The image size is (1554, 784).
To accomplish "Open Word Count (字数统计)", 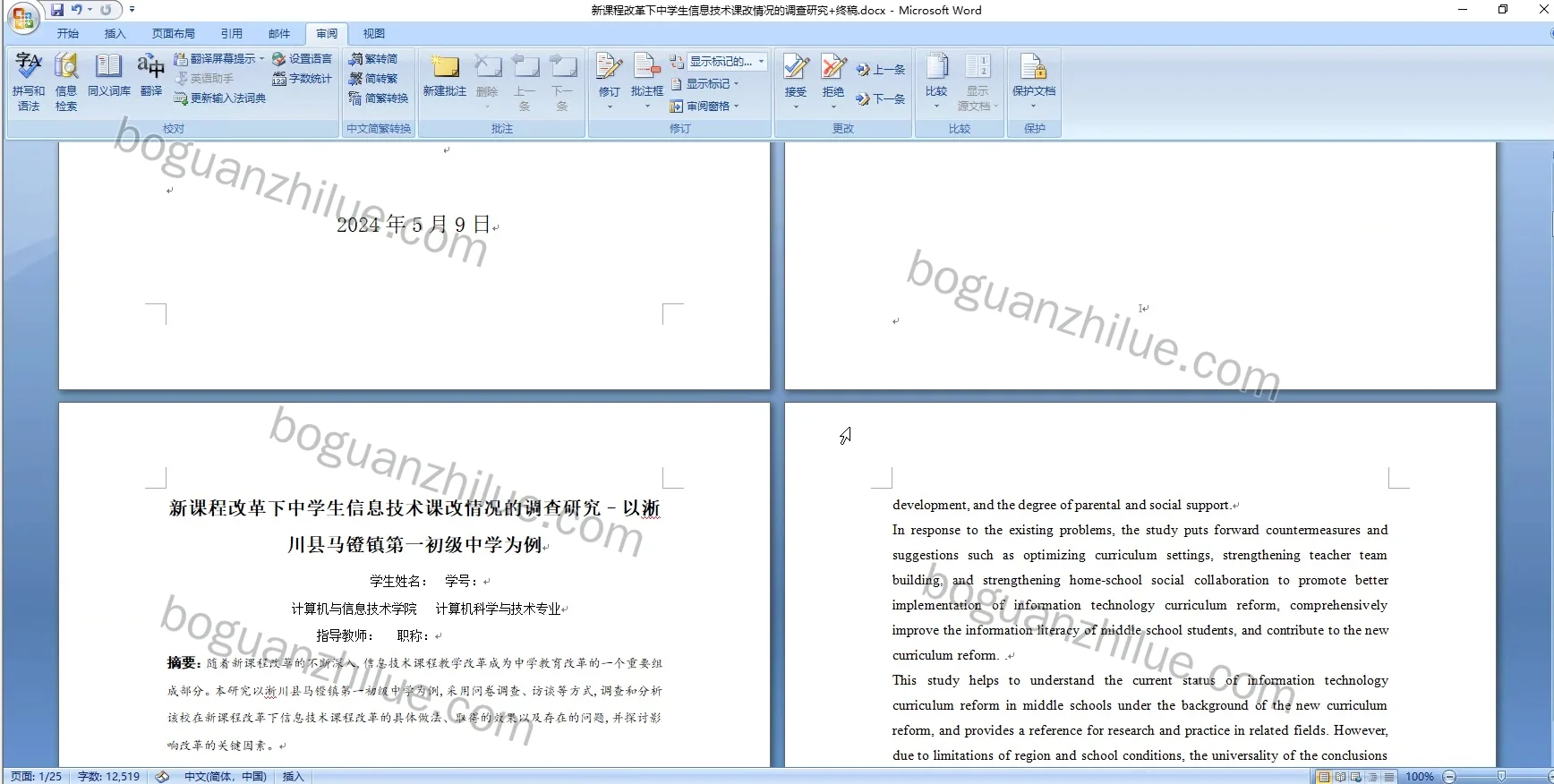I will [302, 79].
